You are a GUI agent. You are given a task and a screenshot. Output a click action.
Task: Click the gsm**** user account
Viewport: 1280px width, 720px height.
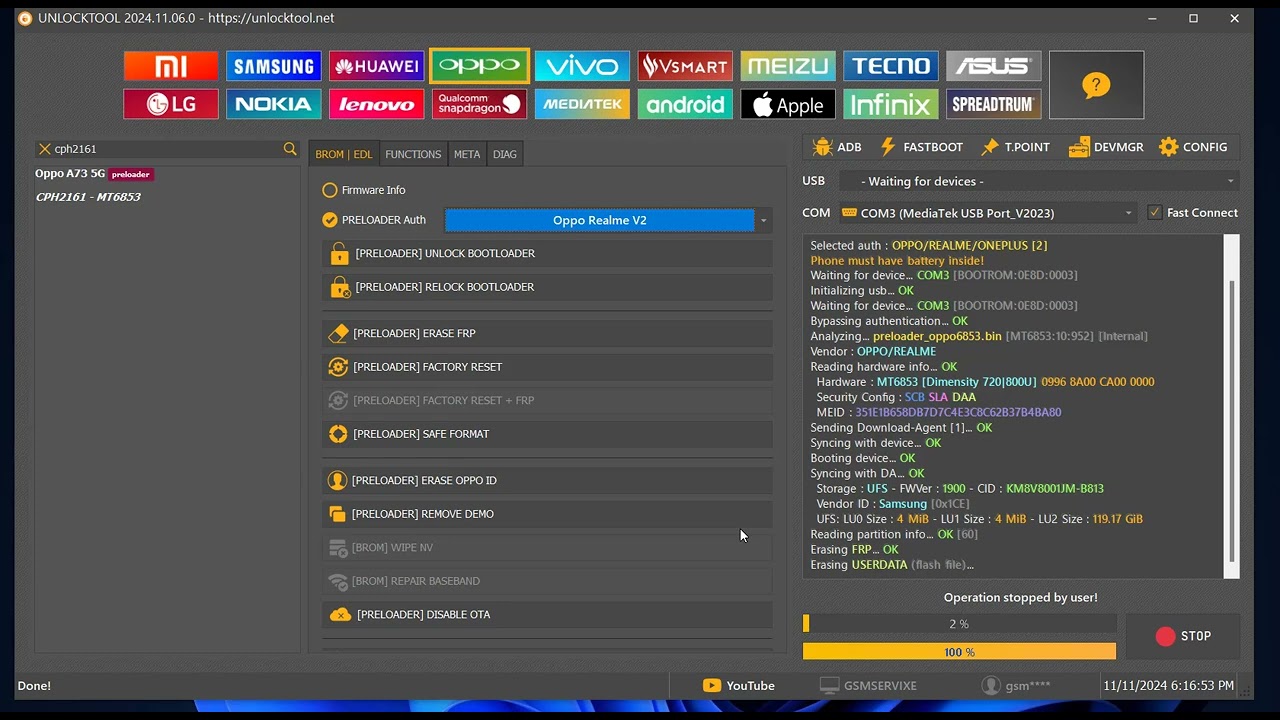coord(1016,686)
